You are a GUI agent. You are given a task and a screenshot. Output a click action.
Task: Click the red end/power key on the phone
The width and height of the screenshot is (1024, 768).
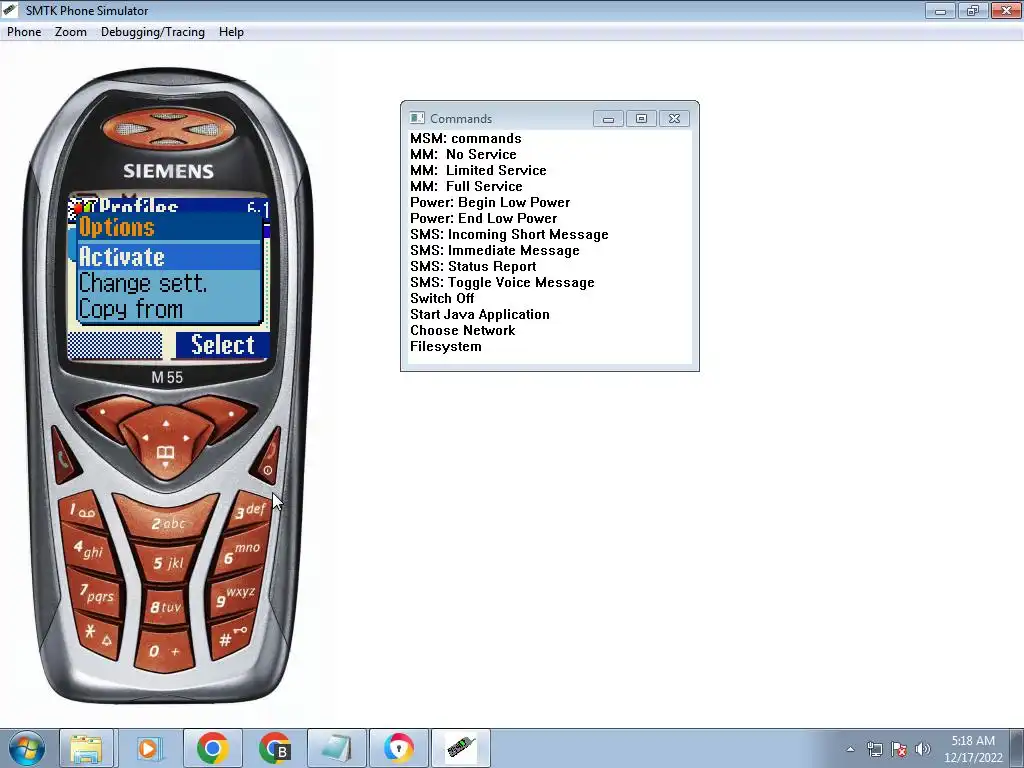pyautogui.click(x=268, y=457)
